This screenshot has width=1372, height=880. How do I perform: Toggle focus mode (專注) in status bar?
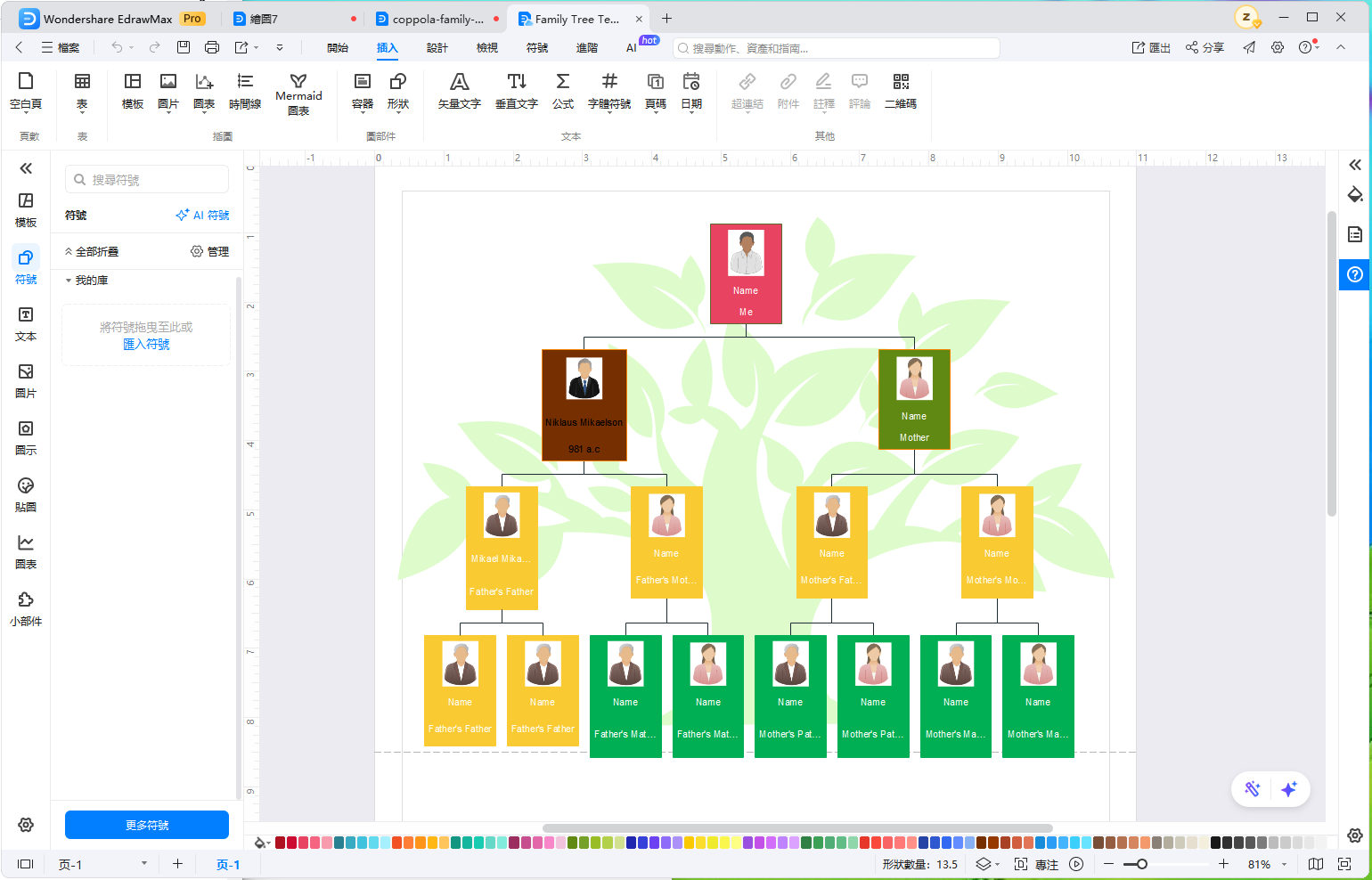coord(1037,864)
